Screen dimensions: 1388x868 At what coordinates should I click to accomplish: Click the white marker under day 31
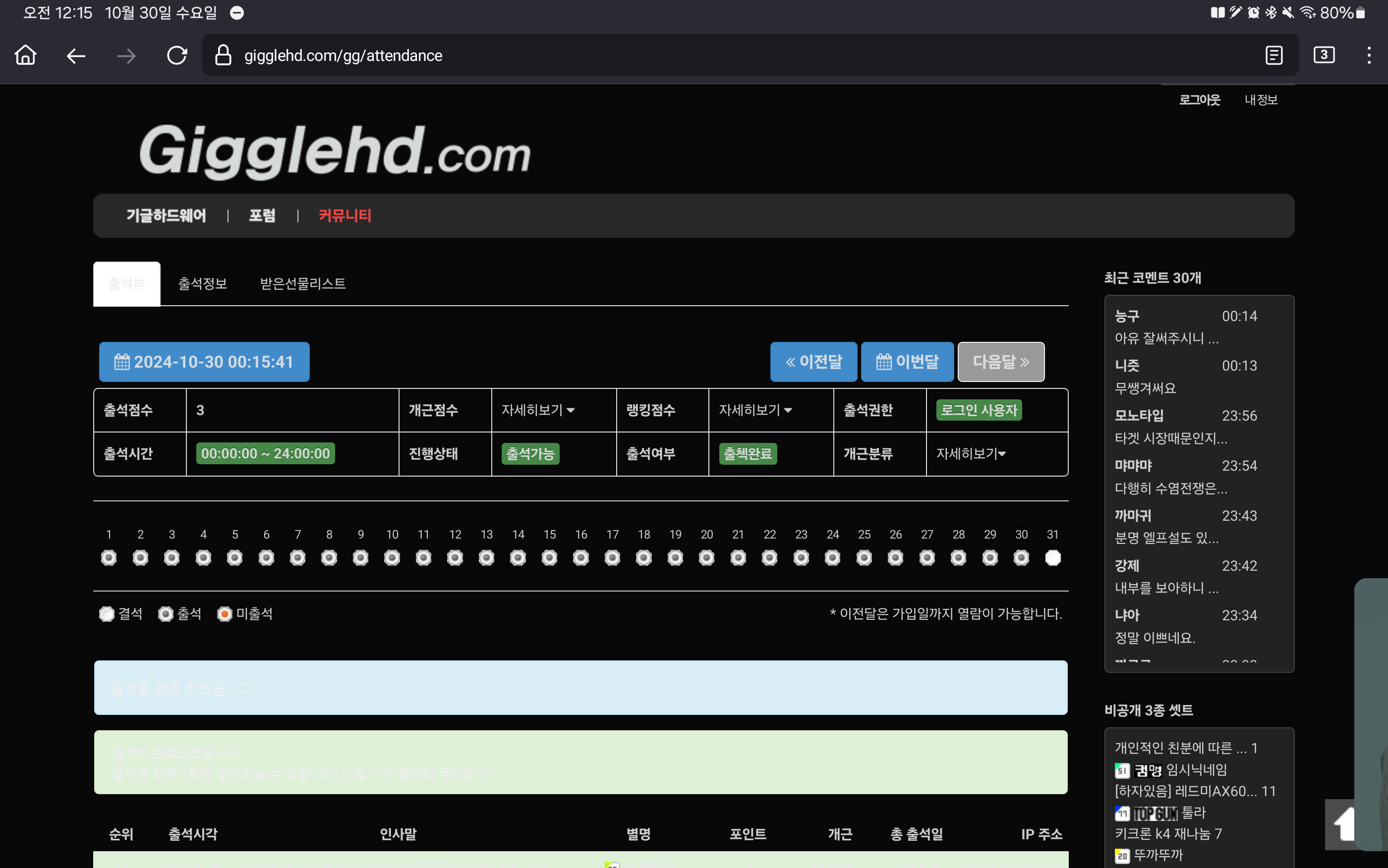pos(1052,557)
